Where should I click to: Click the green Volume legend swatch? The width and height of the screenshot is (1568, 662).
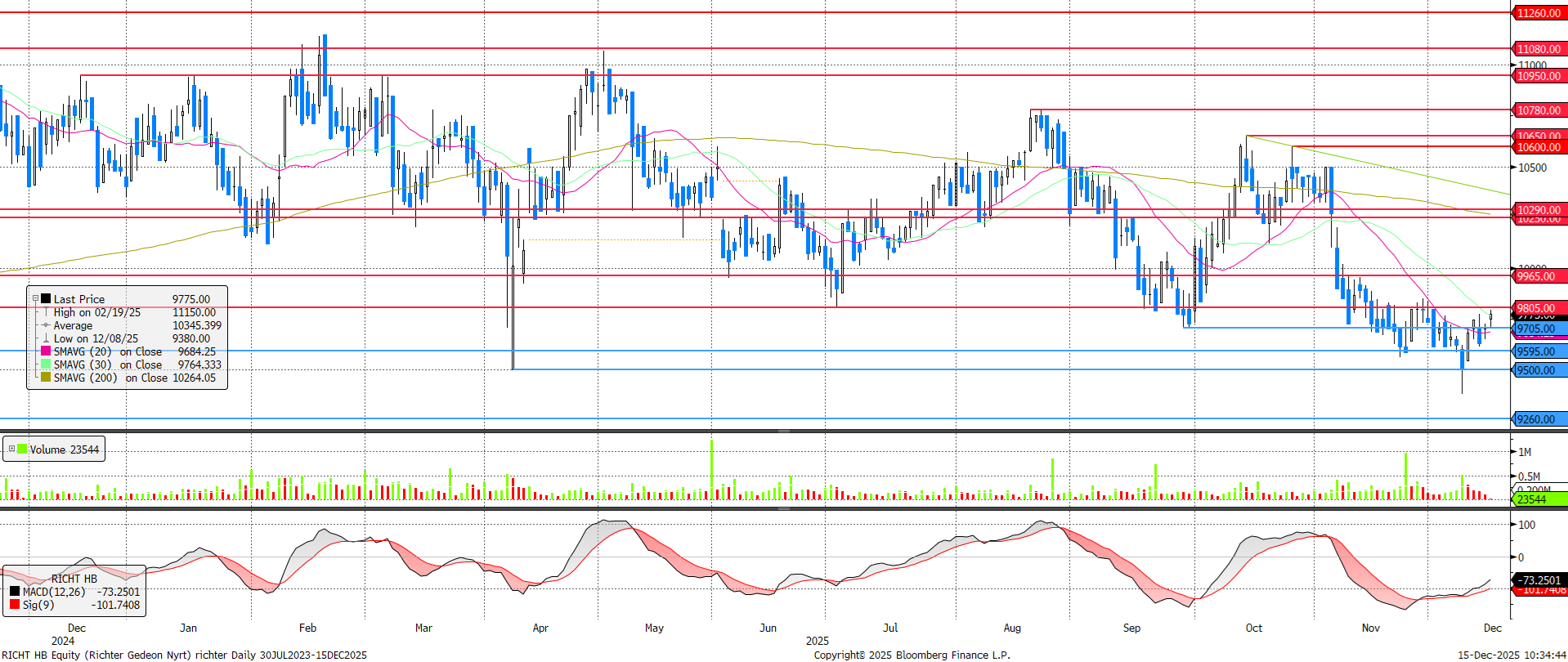tap(23, 450)
